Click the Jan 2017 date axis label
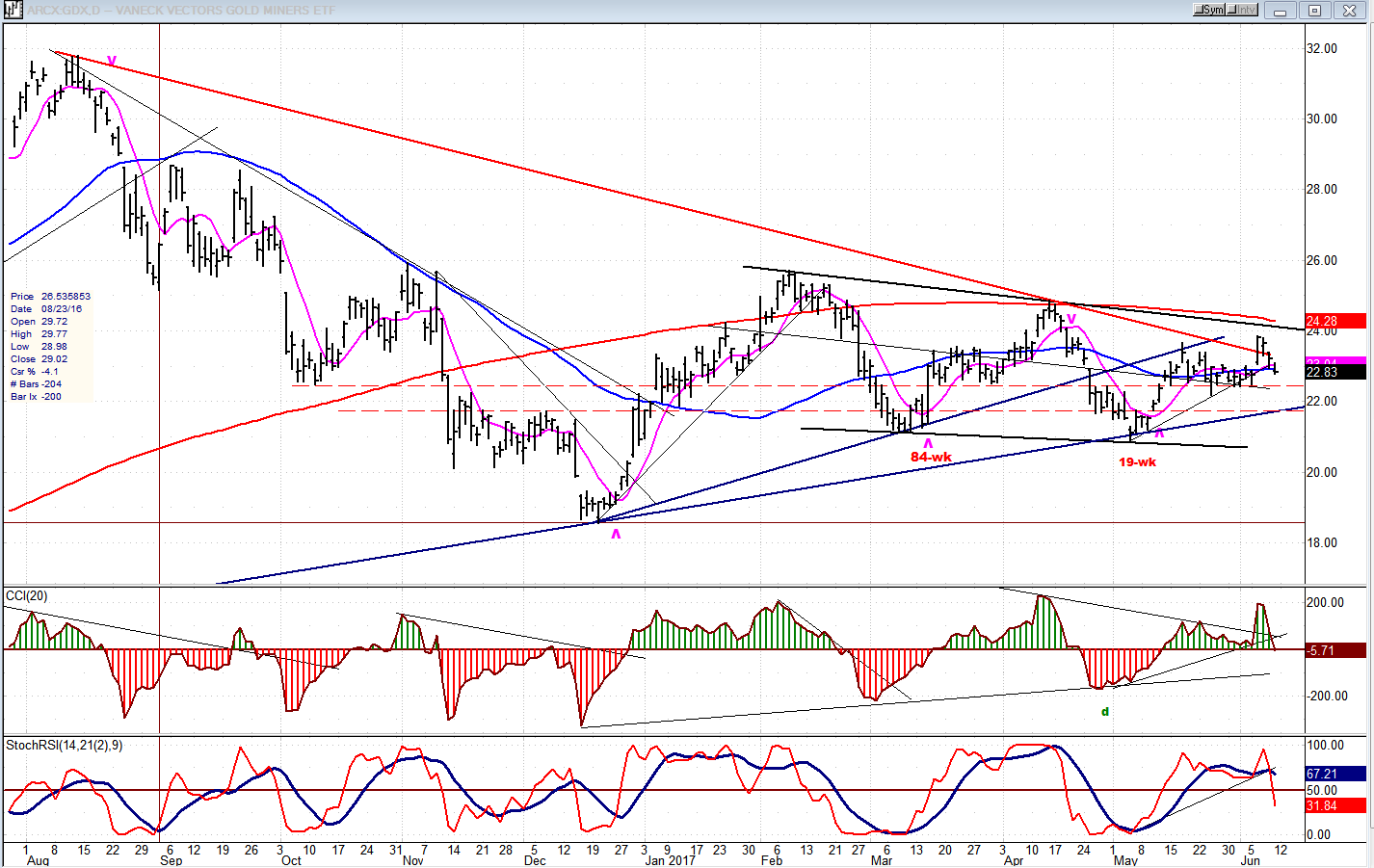Viewport: 1374px width, 868px height. pos(668,860)
